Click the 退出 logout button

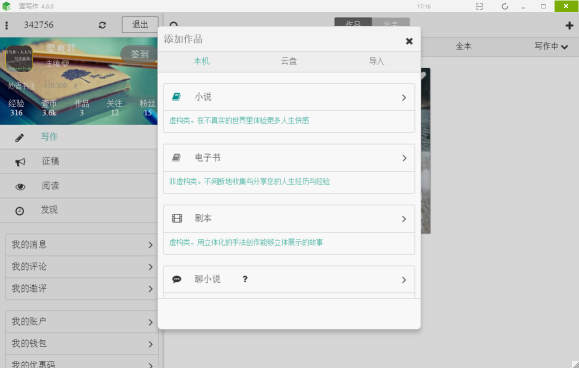pyautogui.click(x=140, y=25)
